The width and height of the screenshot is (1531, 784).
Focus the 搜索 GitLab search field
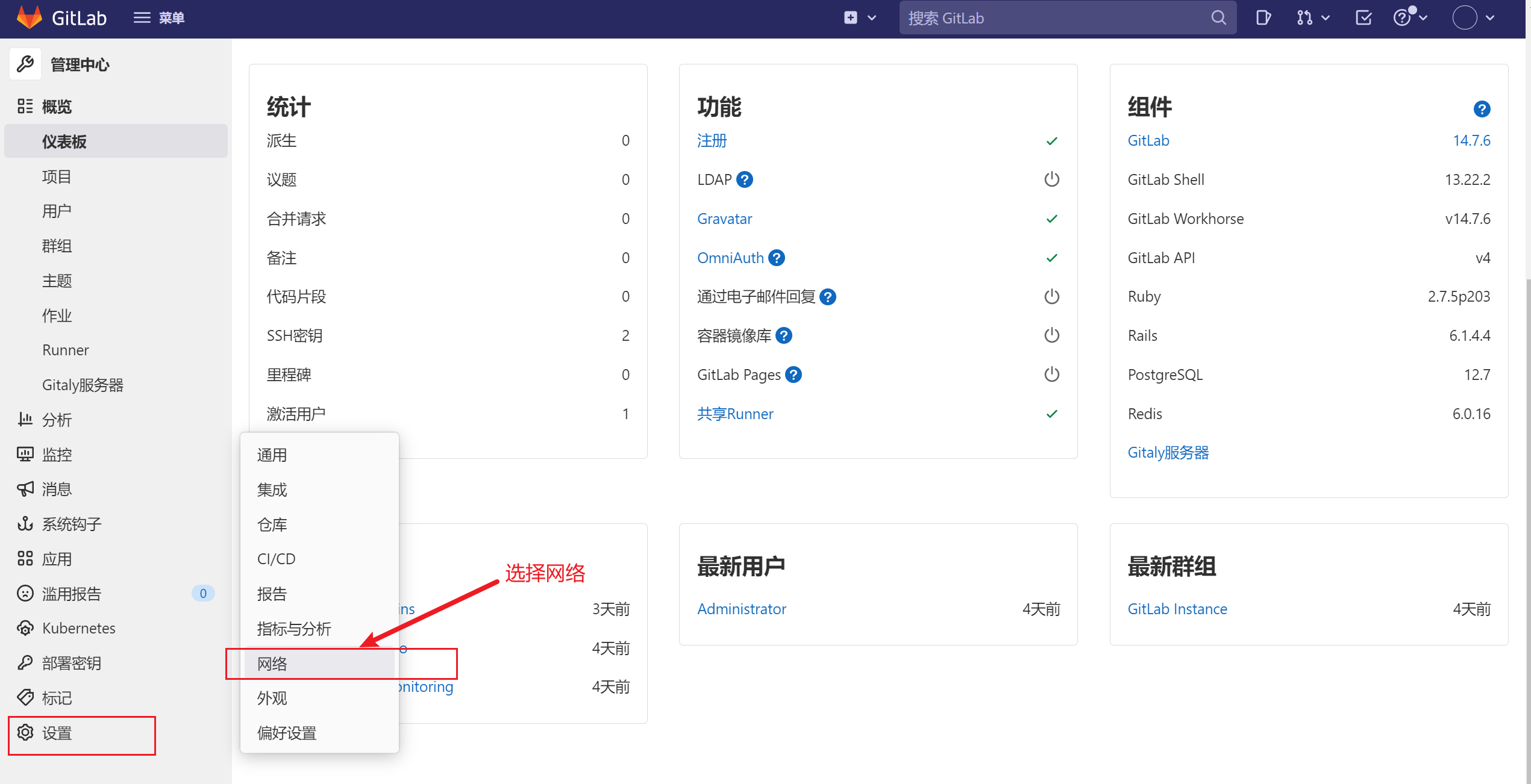tap(1068, 18)
